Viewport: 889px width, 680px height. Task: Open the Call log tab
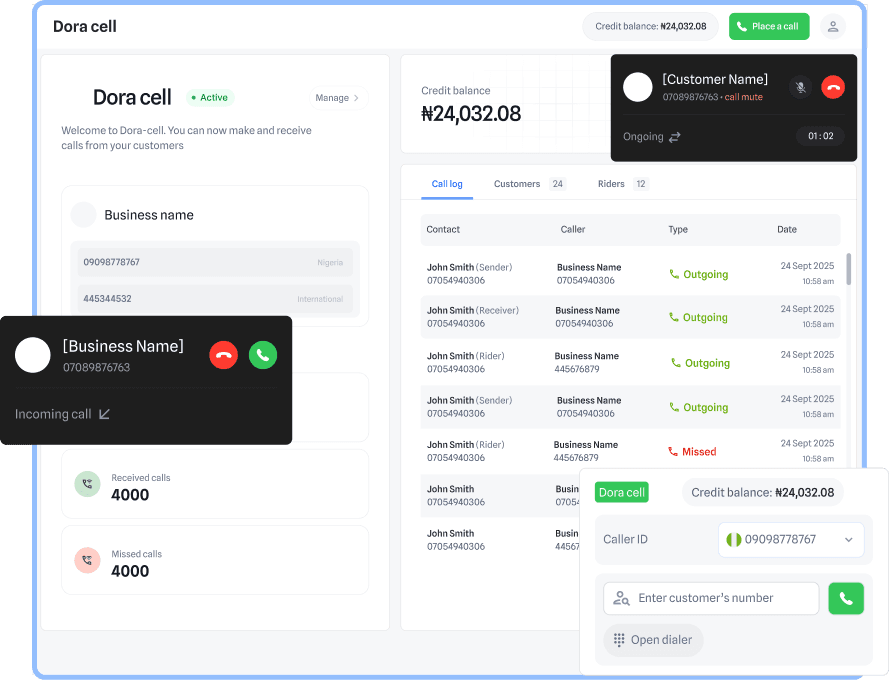tap(447, 184)
